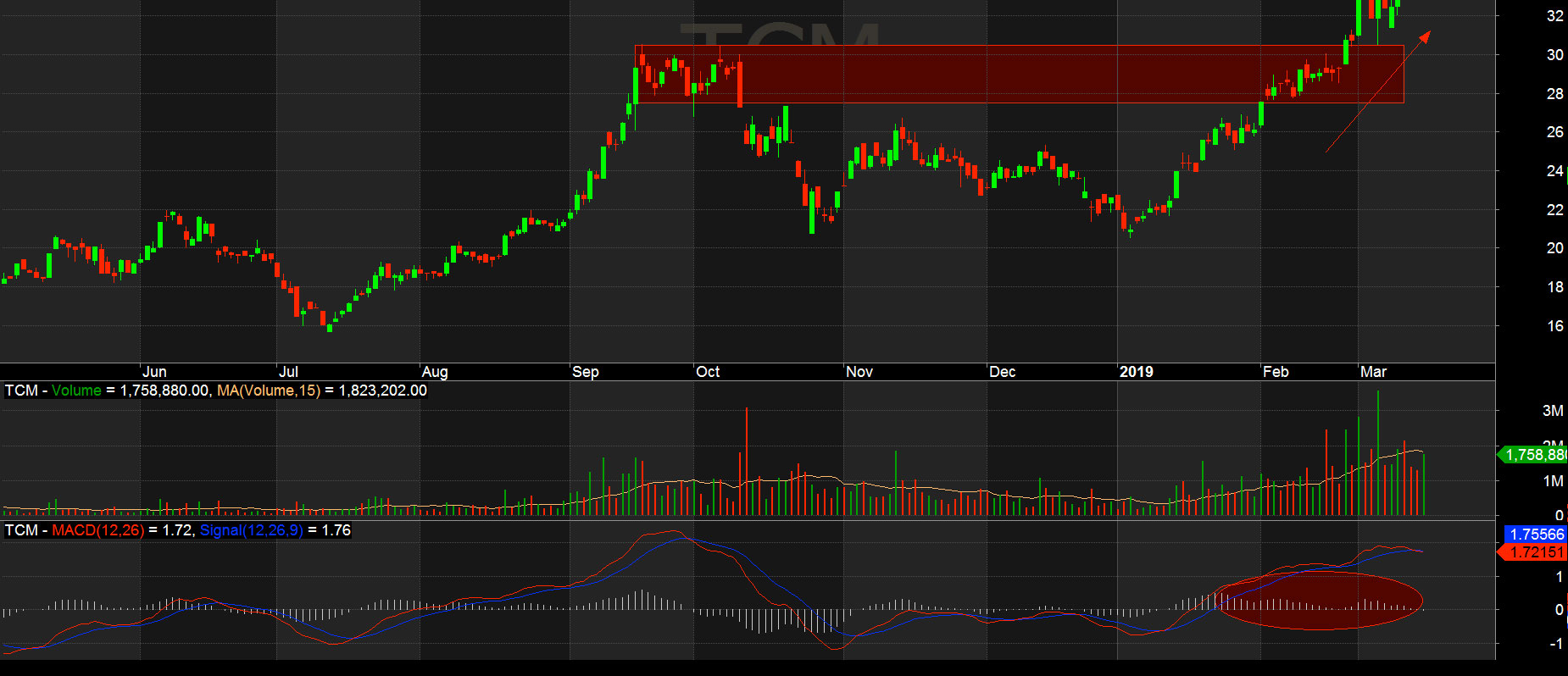Click the blue 1.75566 signal value tag
This screenshot has height=676, width=1568.
point(1537,535)
